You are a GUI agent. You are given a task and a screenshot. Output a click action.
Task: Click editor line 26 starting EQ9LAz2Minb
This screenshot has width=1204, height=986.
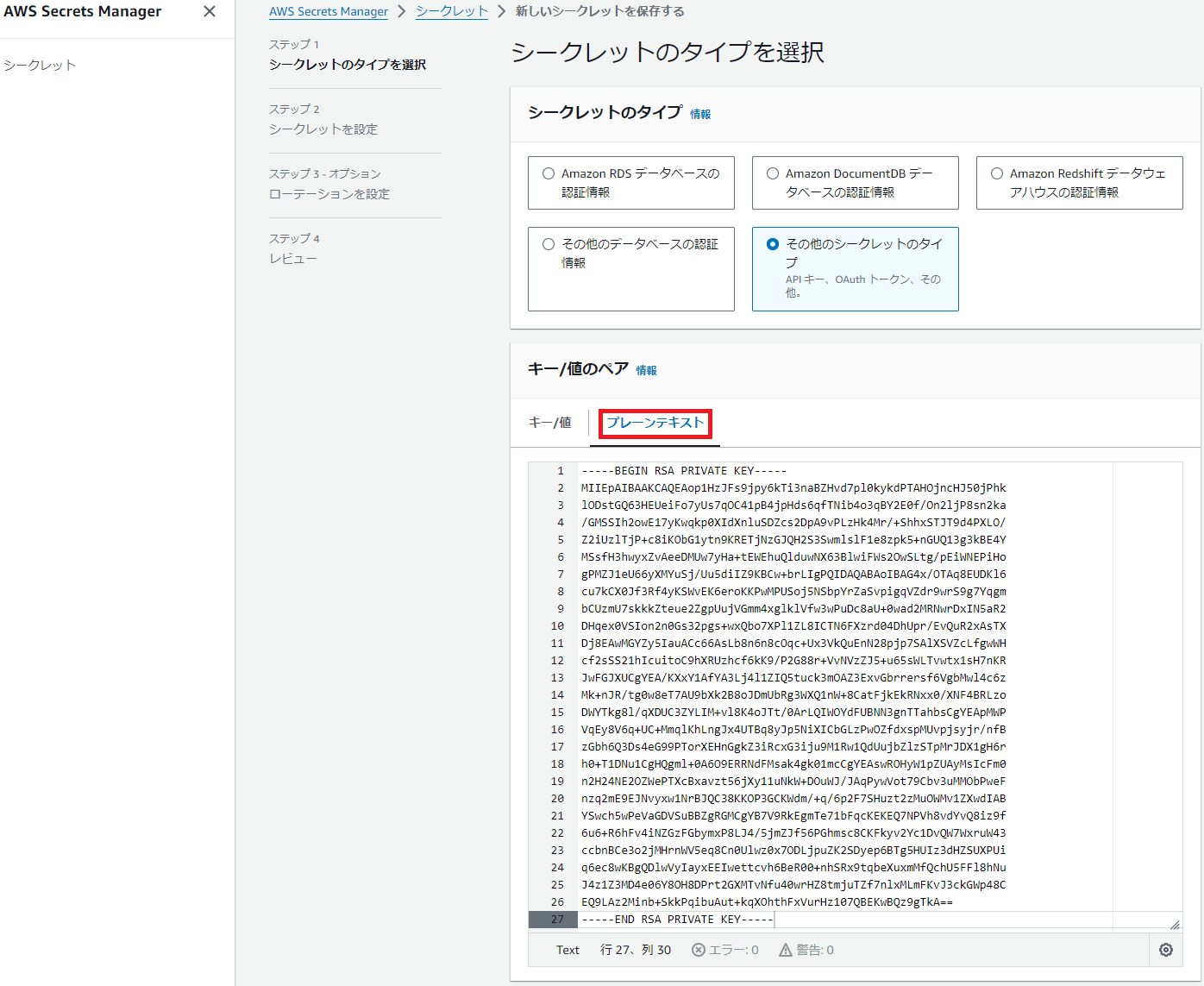coord(767,902)
